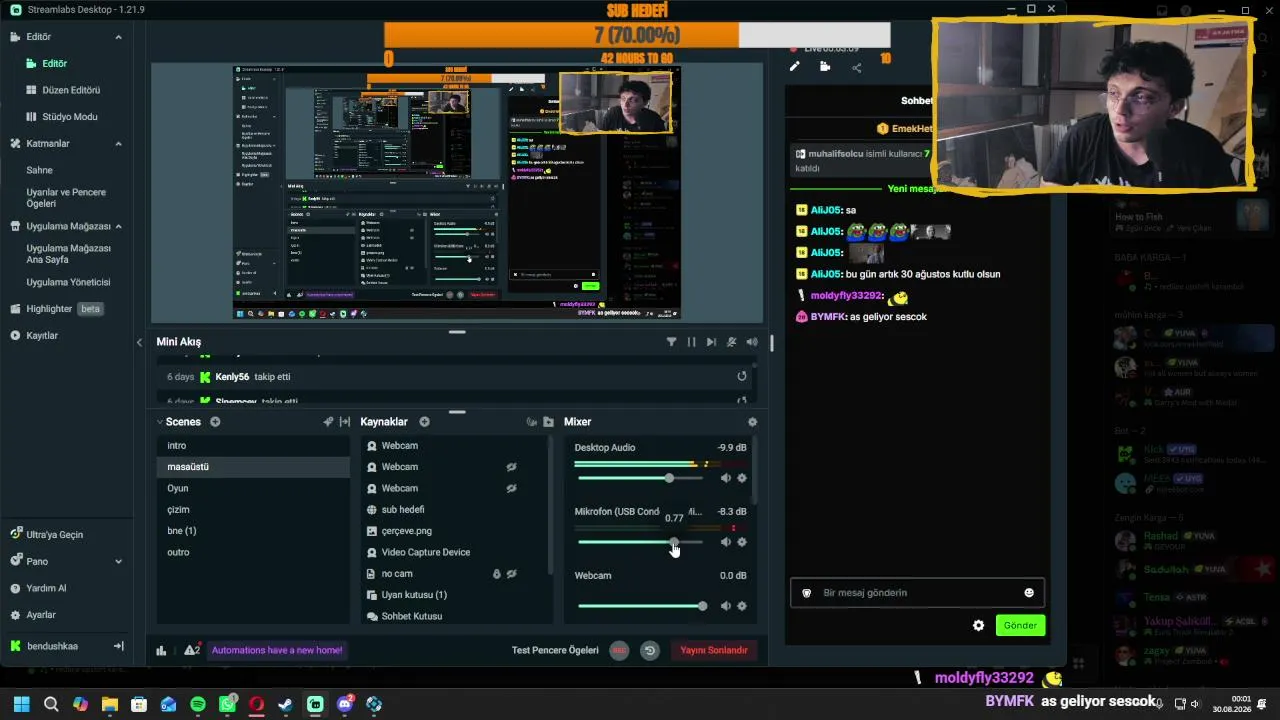Collapse the Uygulama Mağazası section
Screen dimensions: 1280x720
[118, 227]
